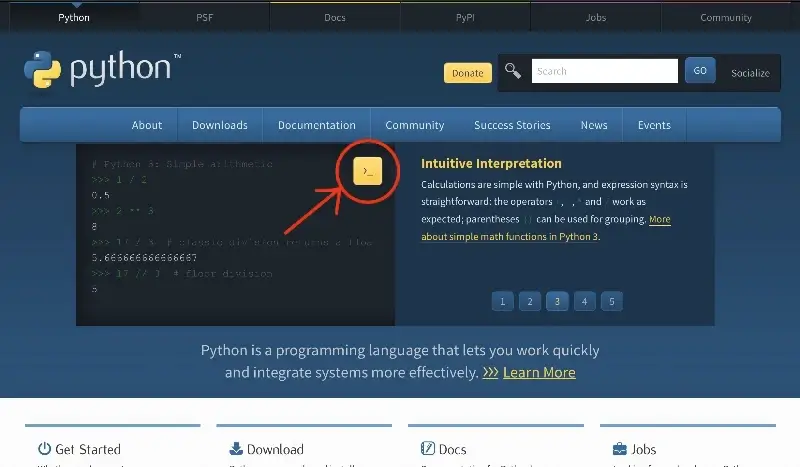Show slide 5 of the code carousel

[x=612, y=302]
